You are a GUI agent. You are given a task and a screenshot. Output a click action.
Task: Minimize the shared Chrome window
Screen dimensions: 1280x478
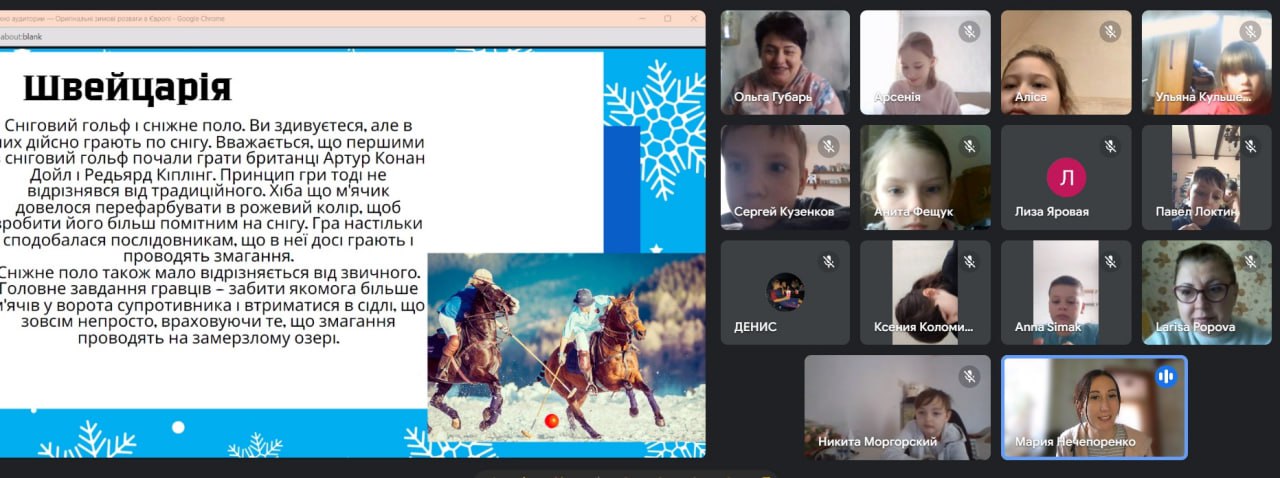(x=641, y=18)
